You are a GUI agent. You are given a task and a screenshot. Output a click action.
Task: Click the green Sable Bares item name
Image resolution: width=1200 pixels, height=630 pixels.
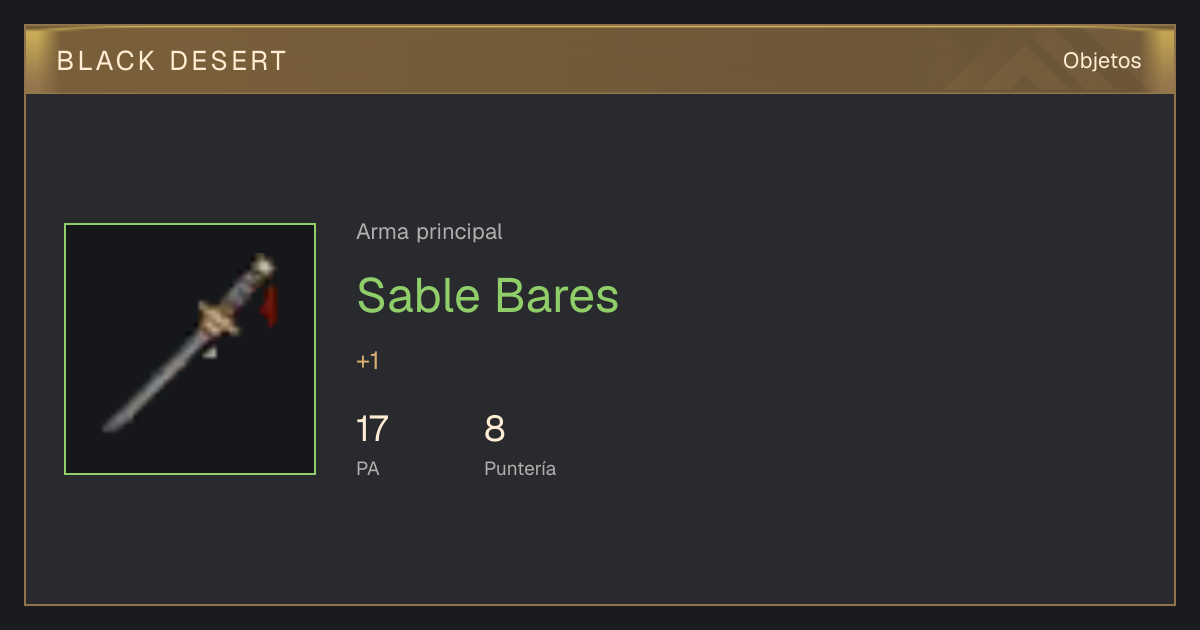[x=488, y=295]
